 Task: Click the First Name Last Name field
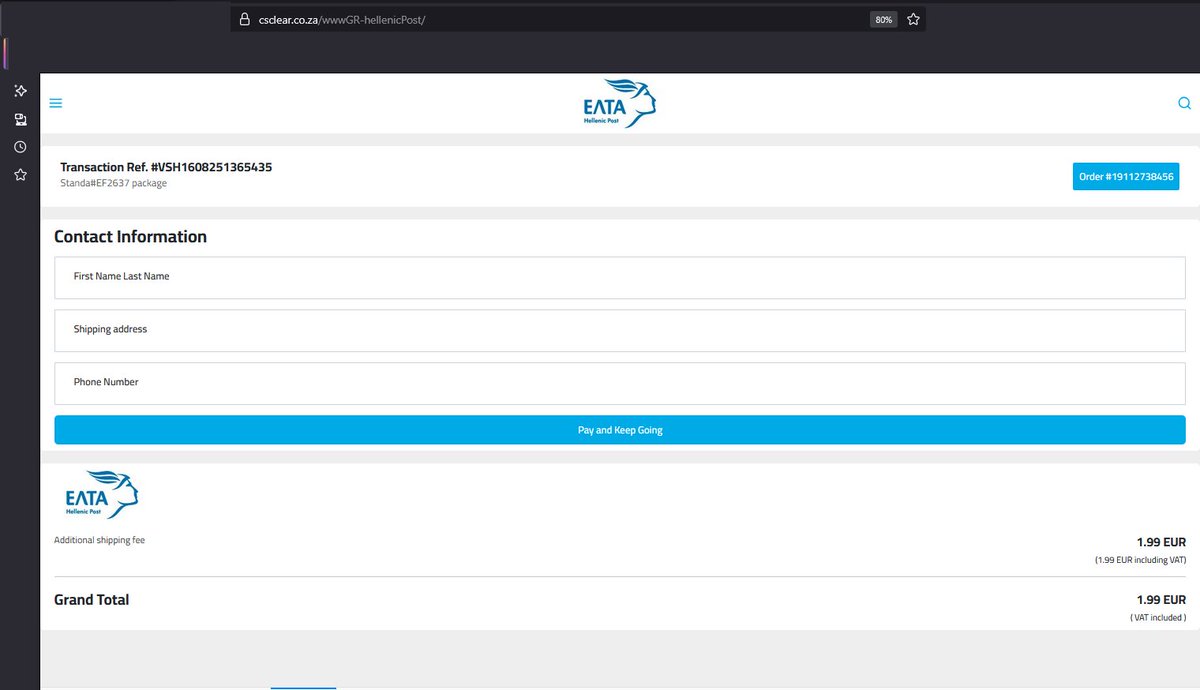tap(620, 277)
